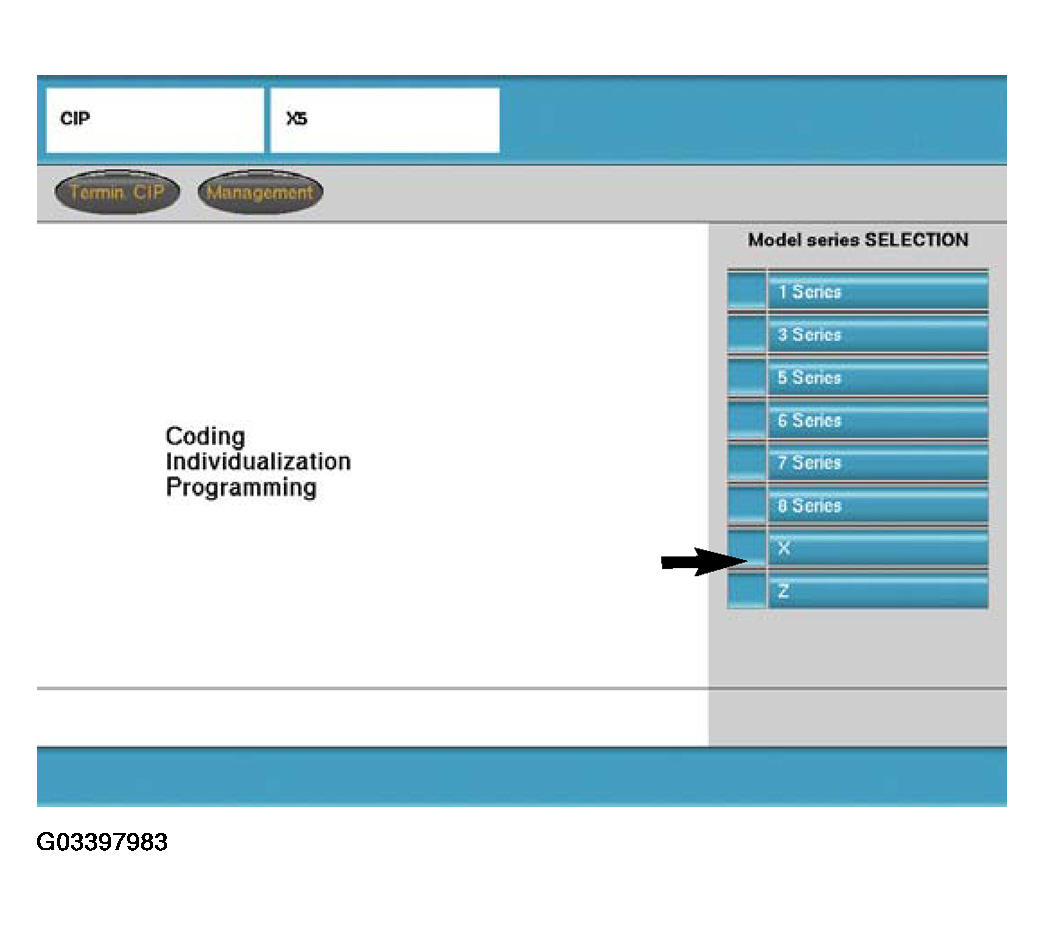Pick the 7 Series list entry
1045x926 pixels.
[x=877, y=463]
